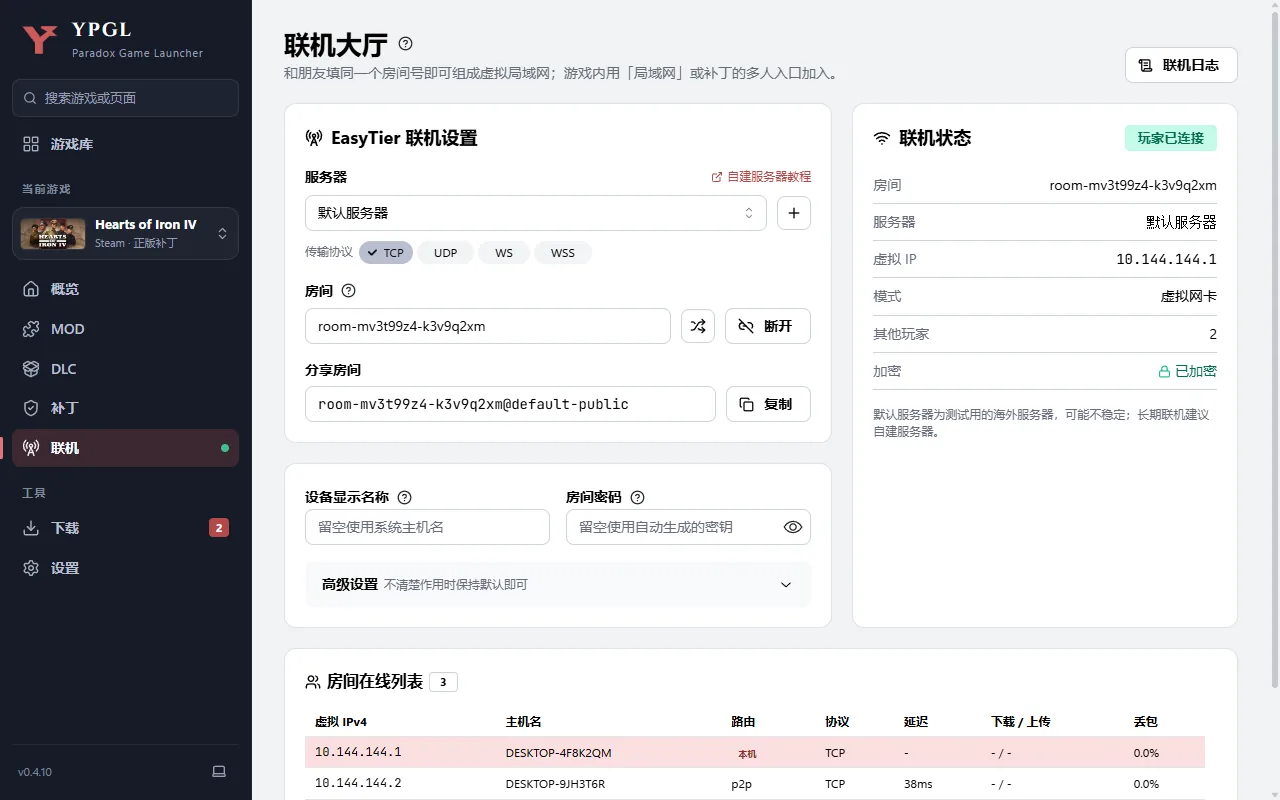Add a server with plus button
1280x800 pixels.
tap(794, 213)
